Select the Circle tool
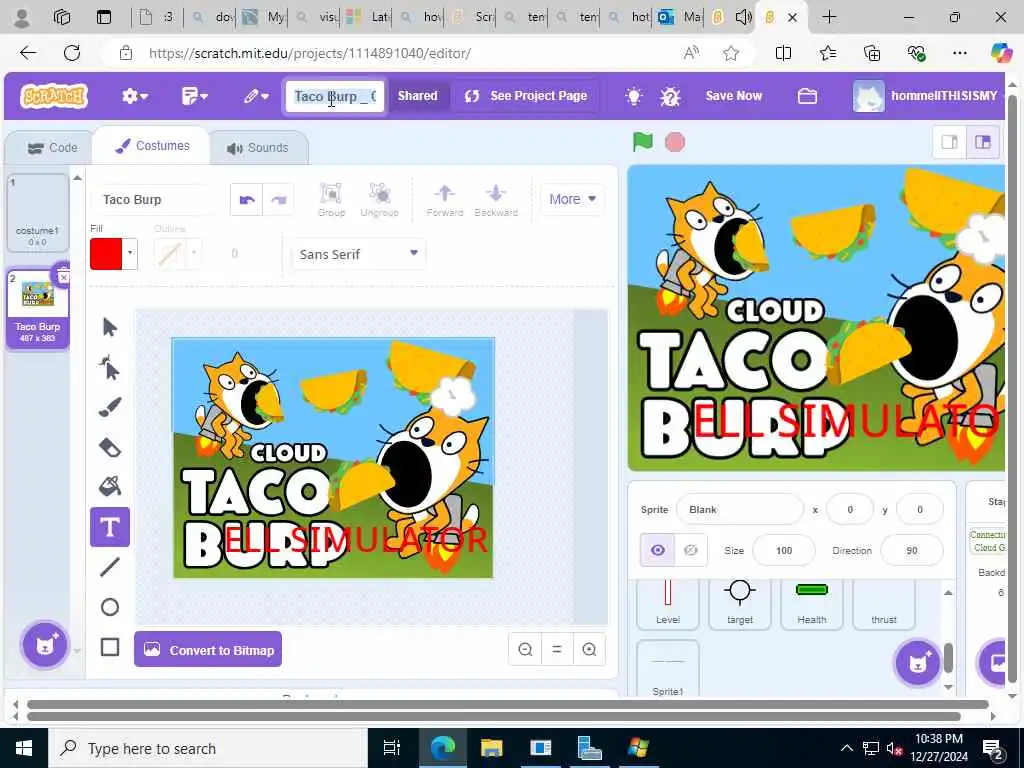The width and height of the screenshot is (1024, 768). click(110, 607)
